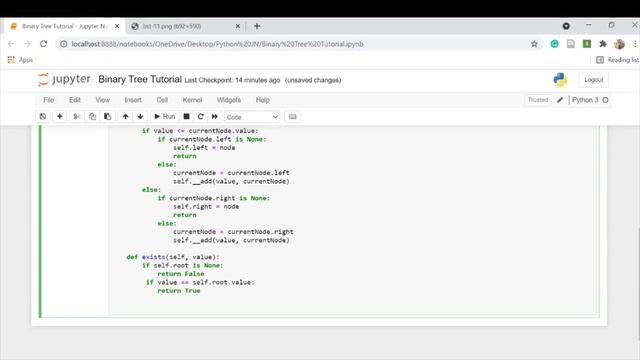This screenshot has height=360, width=640.
Task: Open the Reading list
Action: click(x=617, y=60)
